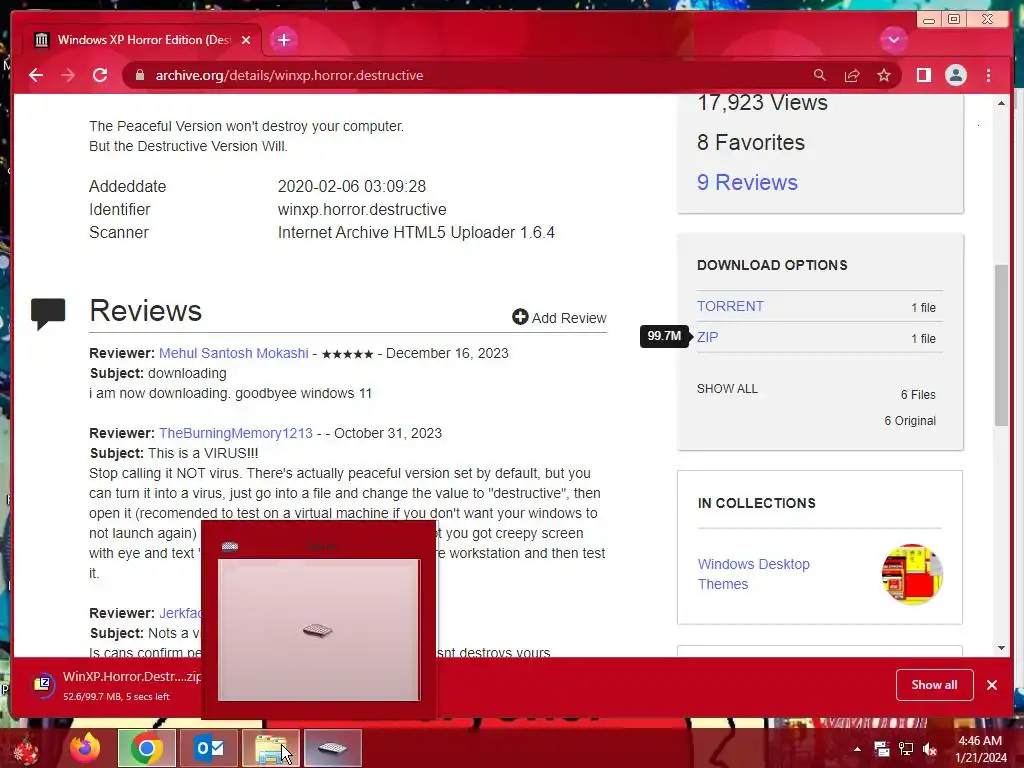Screen dimensions: 1024x768
Task: Click the Addeddate value 2020-02-06 03:09:28
Action: [351, 186]
